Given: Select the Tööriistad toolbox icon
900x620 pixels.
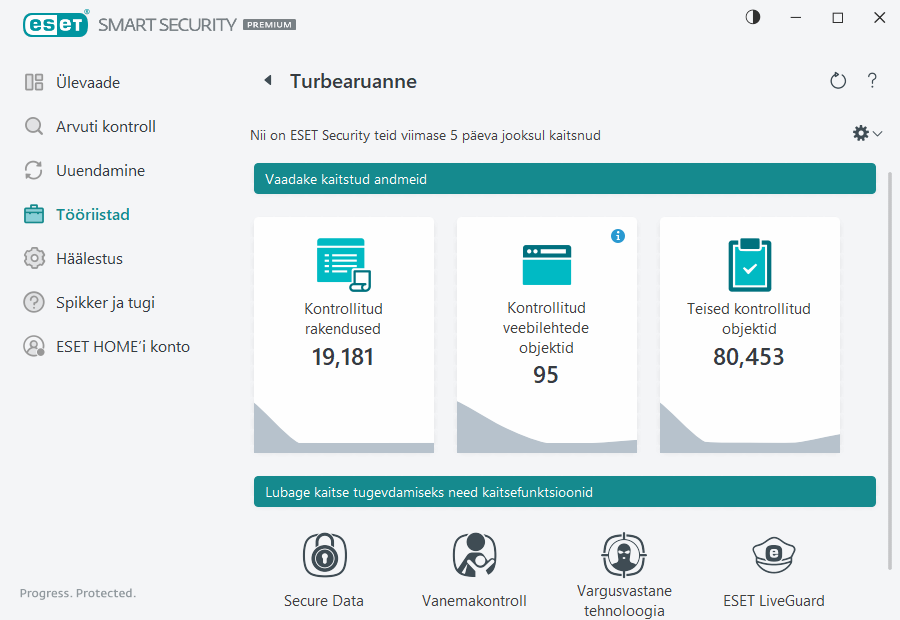Looking at the screenshot, I should 31,214.
